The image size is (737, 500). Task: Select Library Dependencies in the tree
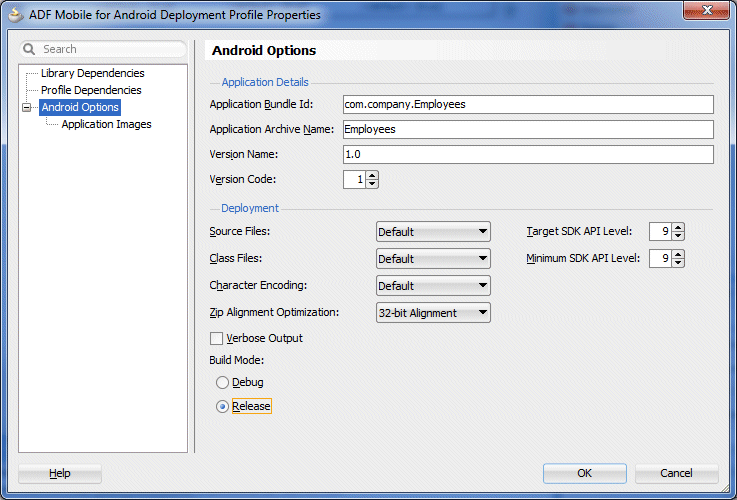[92, 73]
